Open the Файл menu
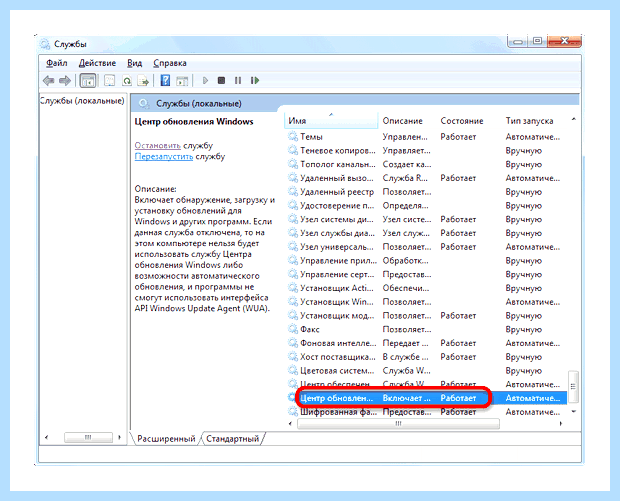The image size is (620, 501). (57, 63)
